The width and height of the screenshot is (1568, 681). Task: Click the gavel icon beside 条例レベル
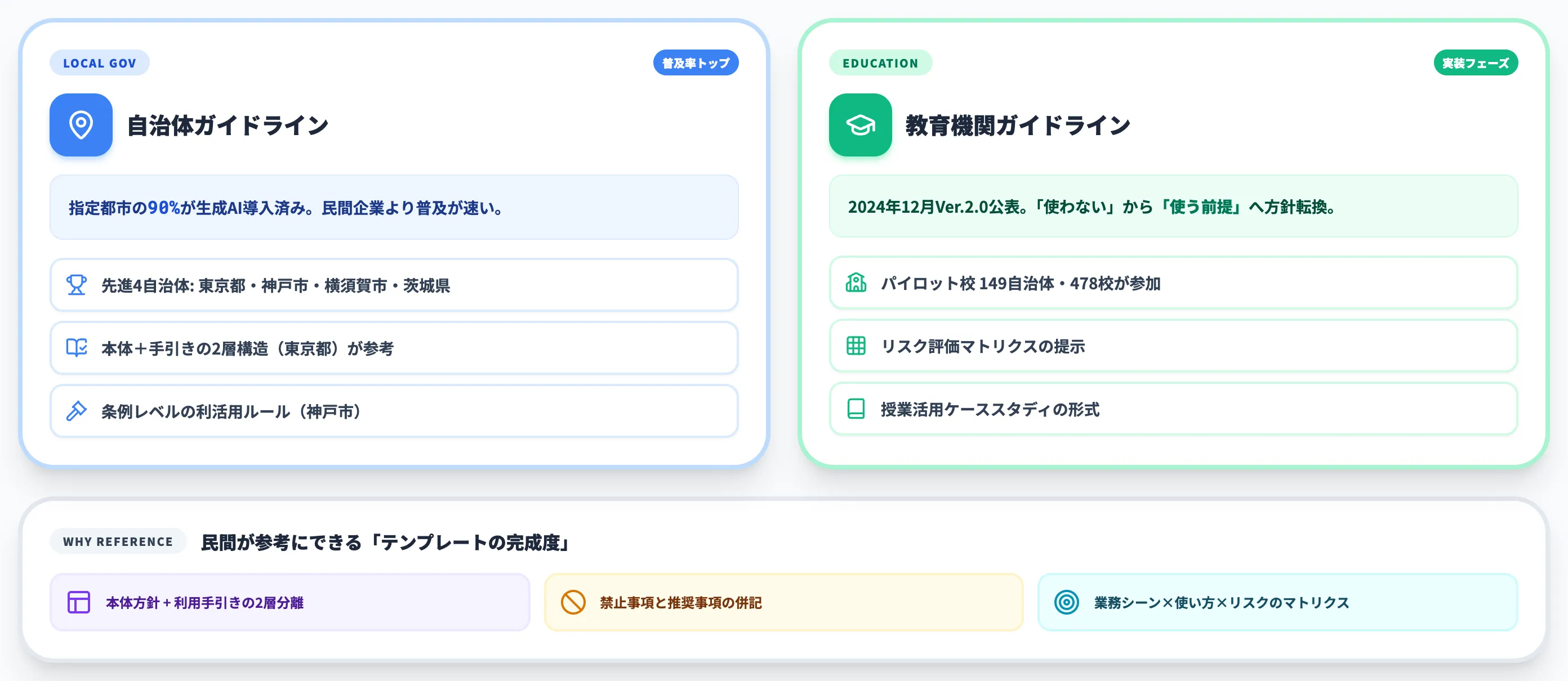tap(77, 411)
